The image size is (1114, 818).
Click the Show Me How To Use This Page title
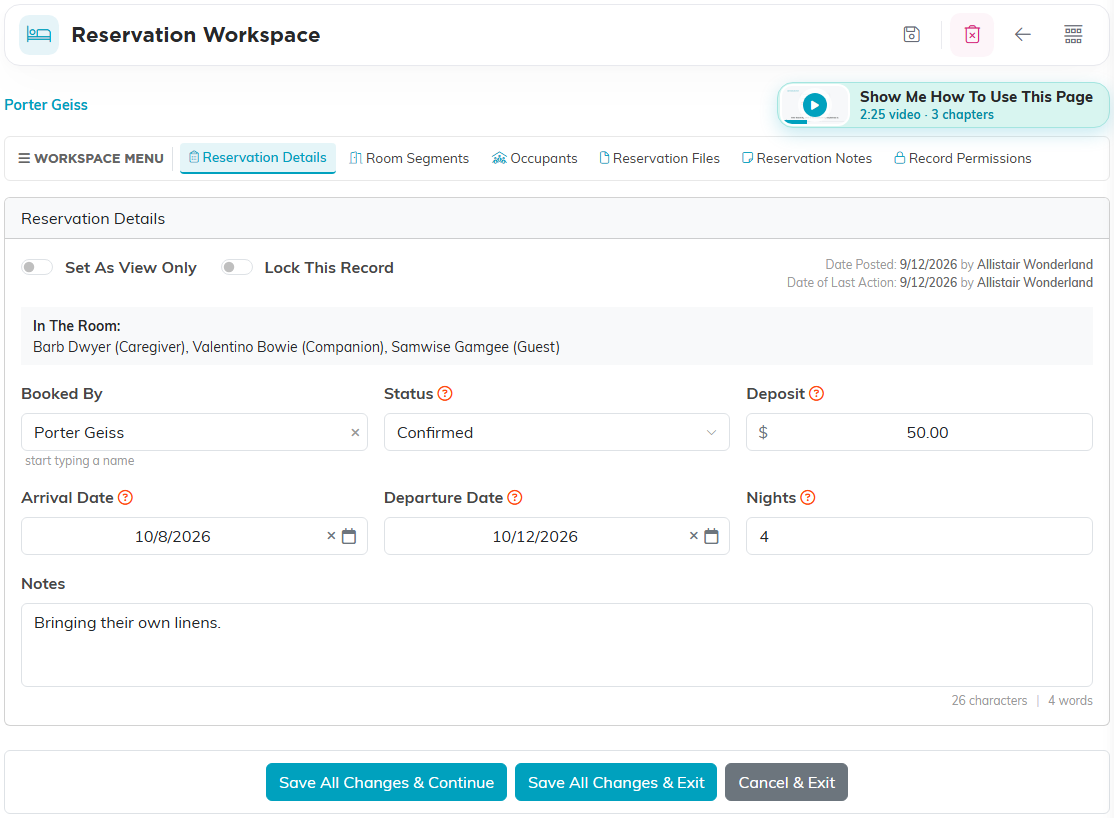tap(976, 97)
